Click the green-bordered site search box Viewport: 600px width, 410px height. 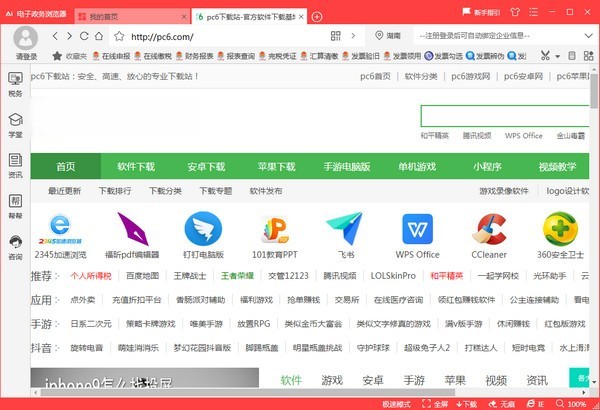(x=505, y=116)
